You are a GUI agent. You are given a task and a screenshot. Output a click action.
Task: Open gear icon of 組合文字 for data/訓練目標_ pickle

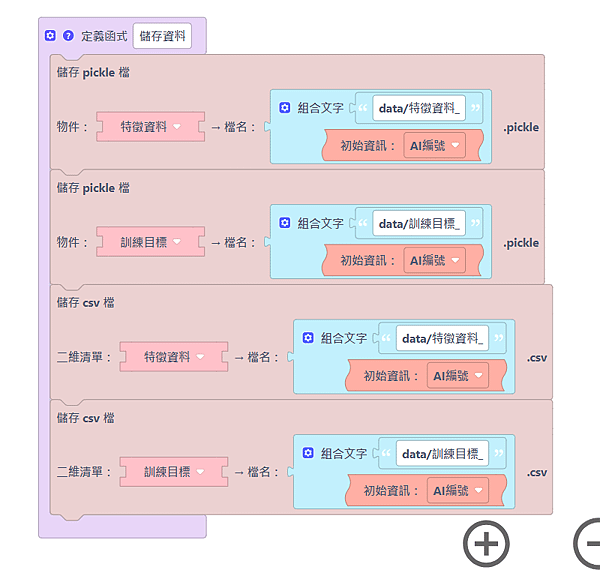tap(284, 223)
